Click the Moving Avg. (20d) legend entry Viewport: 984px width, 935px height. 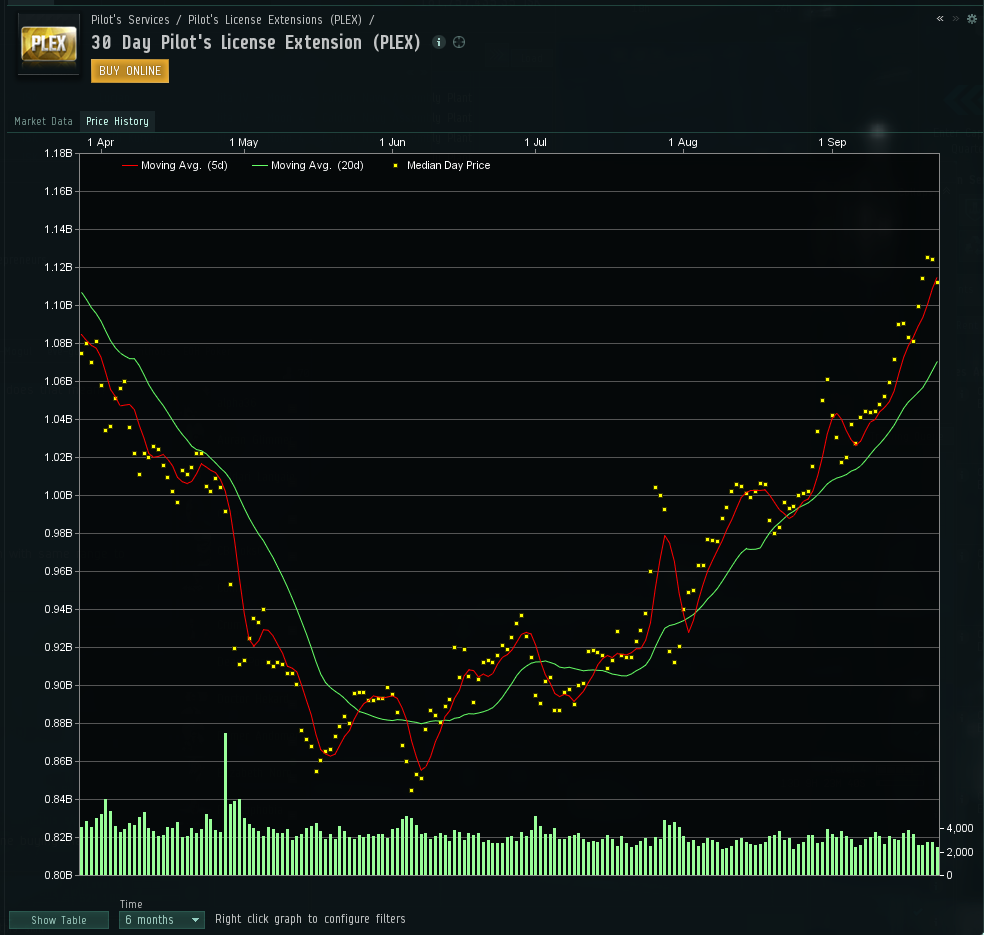coord(308,166)
